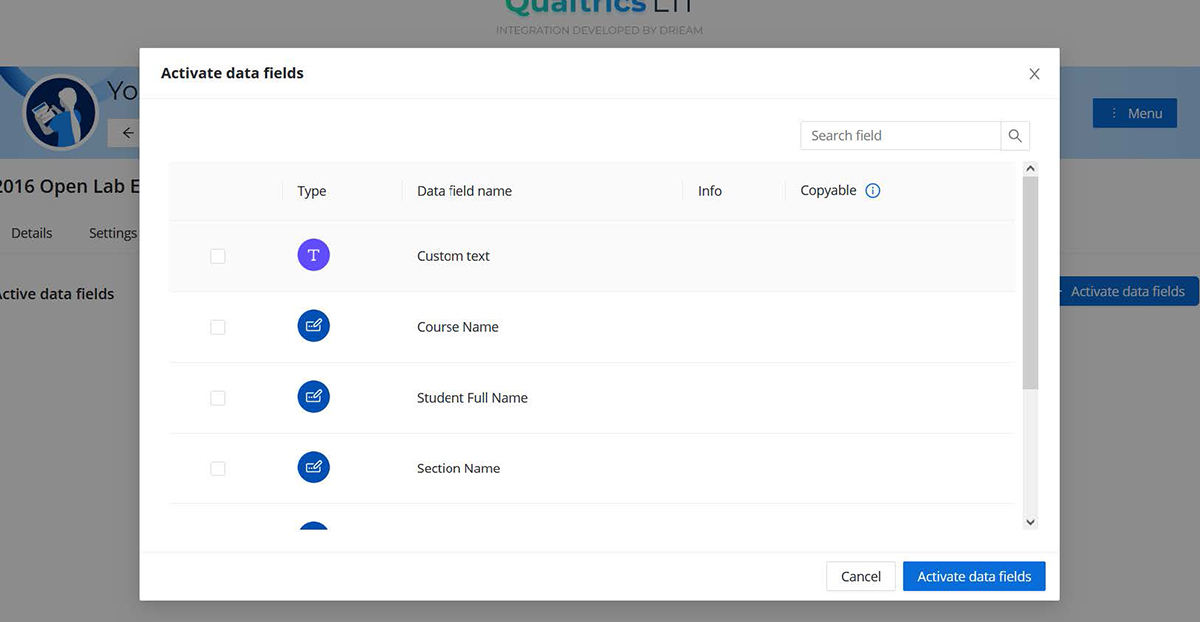Focus the Search field input
1200x622 pixels.
900,136
